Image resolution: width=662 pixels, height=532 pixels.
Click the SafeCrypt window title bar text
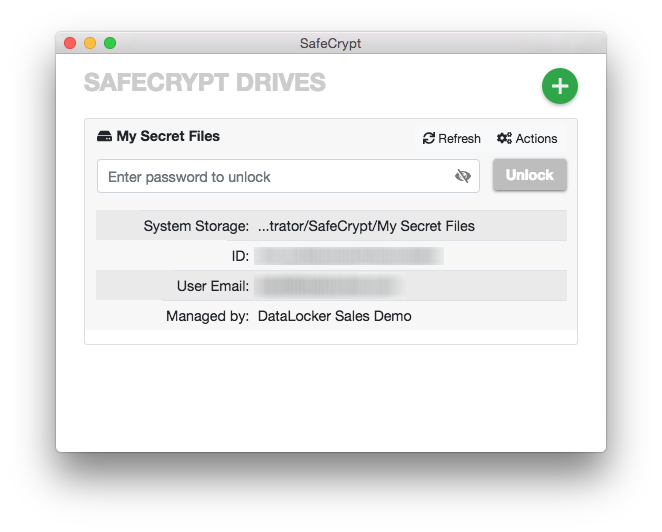pyautogui.click(x=331, y=43)
